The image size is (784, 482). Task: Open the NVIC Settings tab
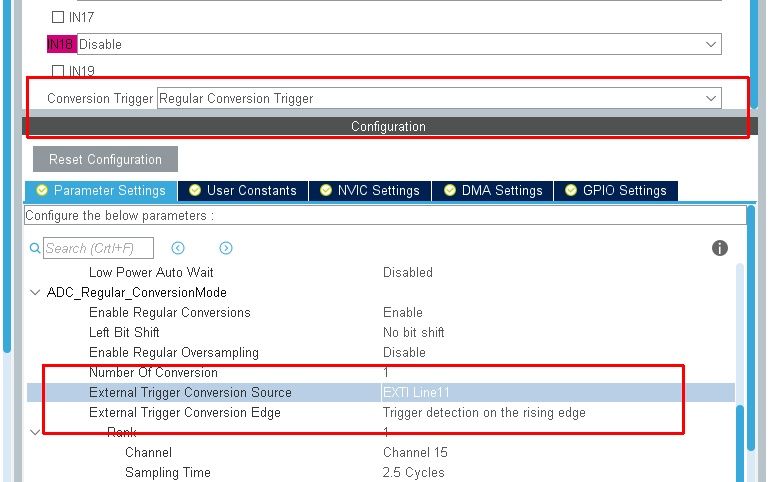coord(370,190)
